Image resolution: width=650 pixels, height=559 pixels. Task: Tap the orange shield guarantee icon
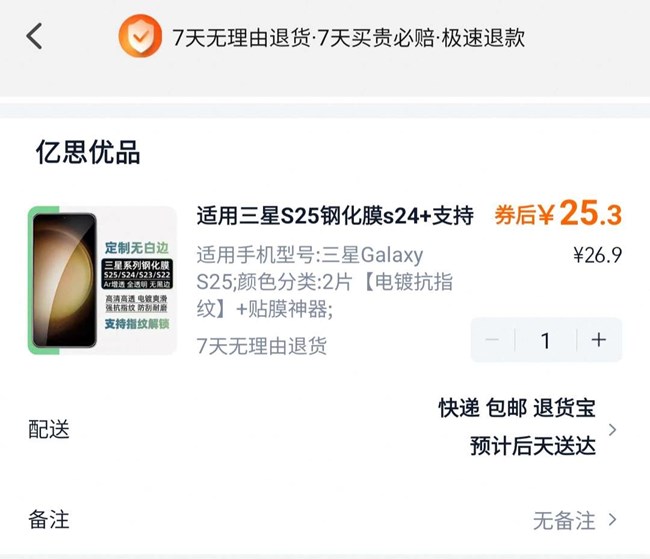tap(139, 37)
